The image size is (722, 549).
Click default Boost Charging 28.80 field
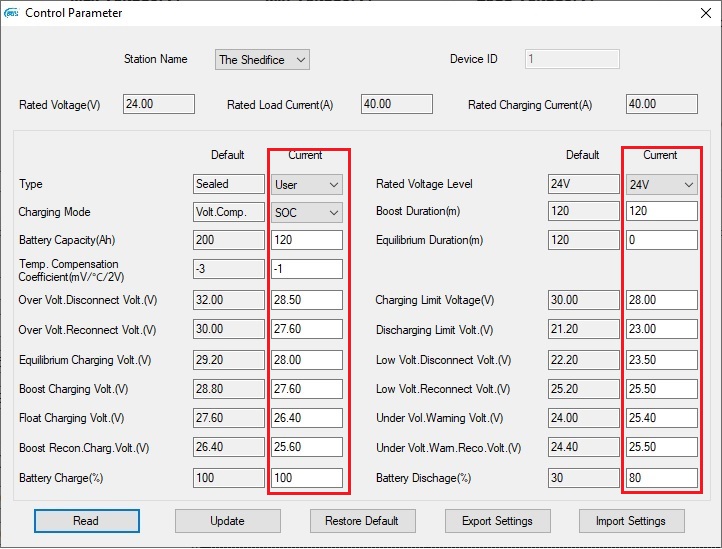point(229,389)
